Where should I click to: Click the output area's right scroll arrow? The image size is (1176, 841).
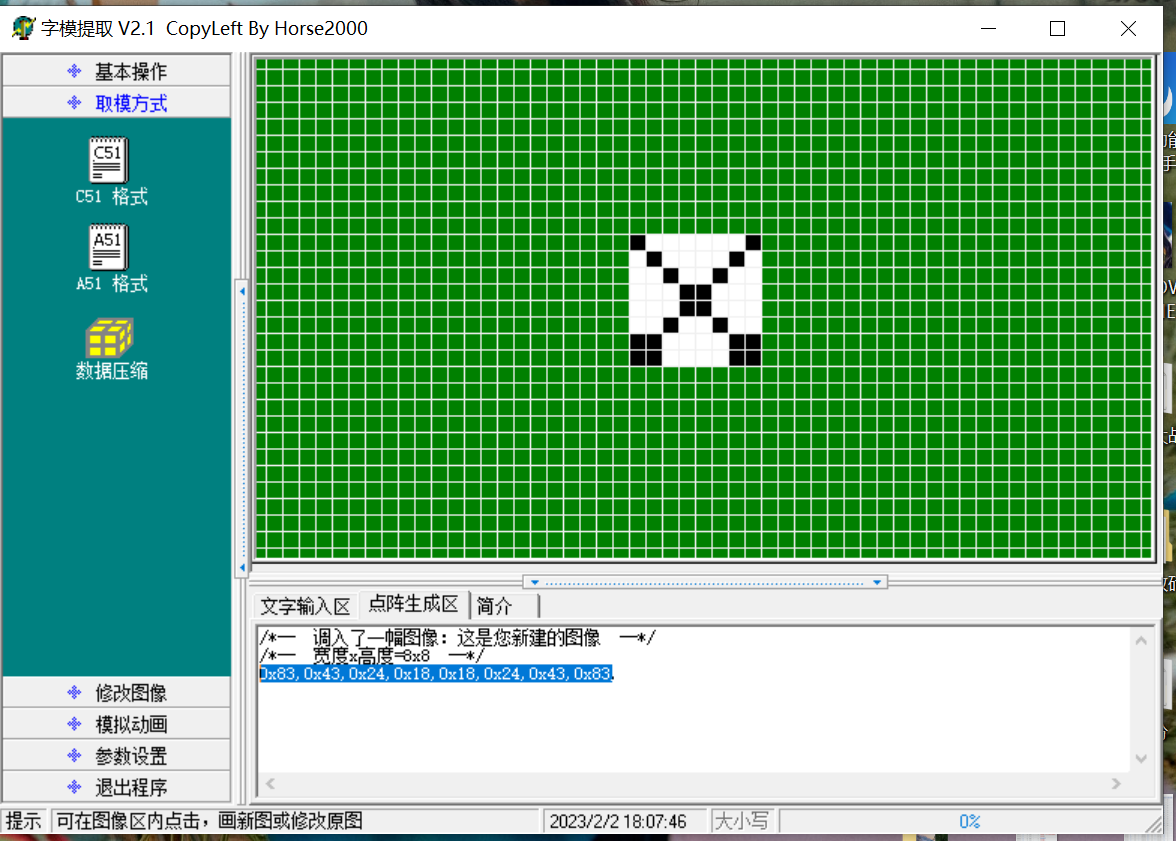point(1118,784)
